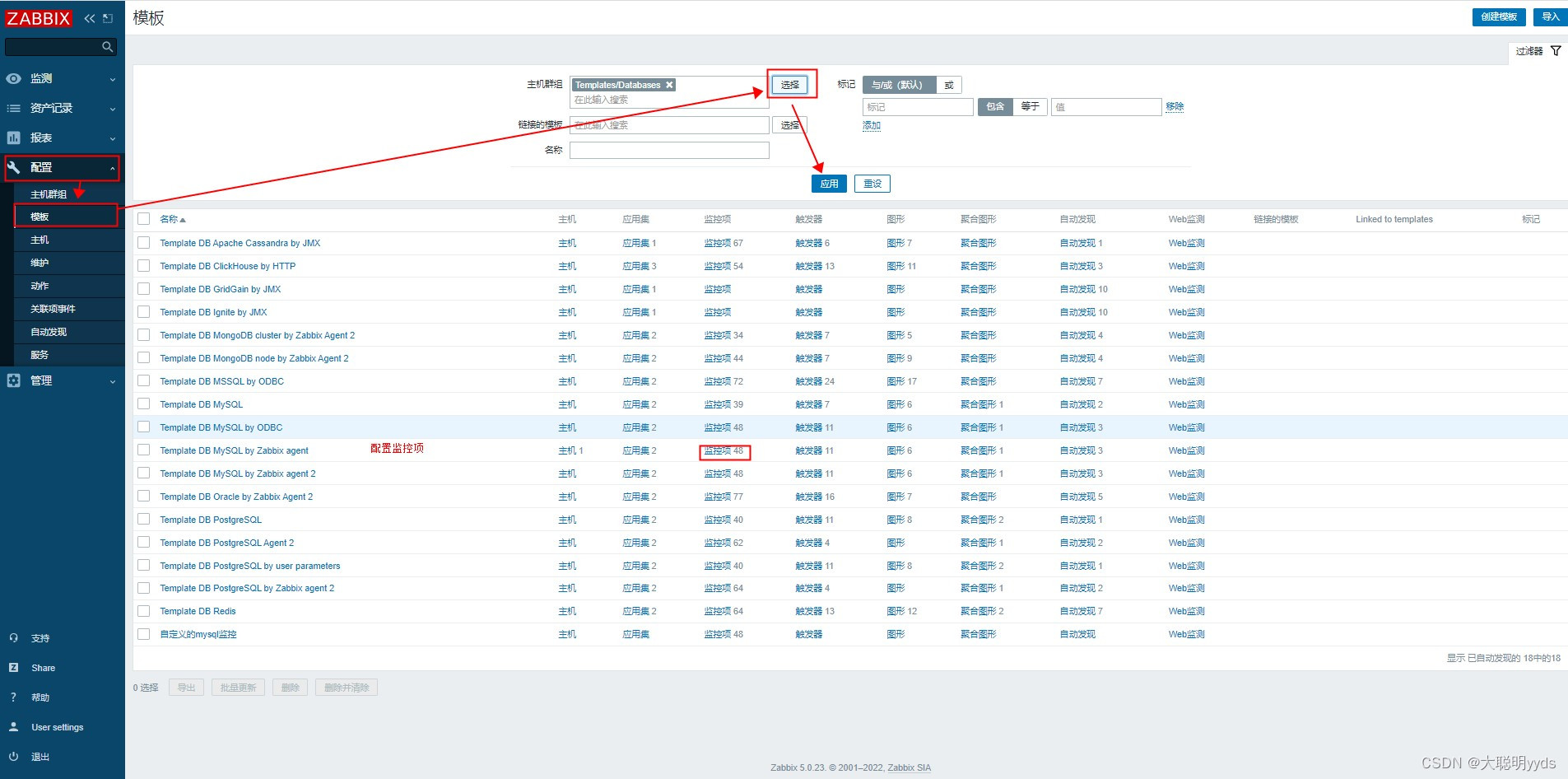Click the 支持 headset icon
This screenshot has height=779, width=1568.
point(14,638)
